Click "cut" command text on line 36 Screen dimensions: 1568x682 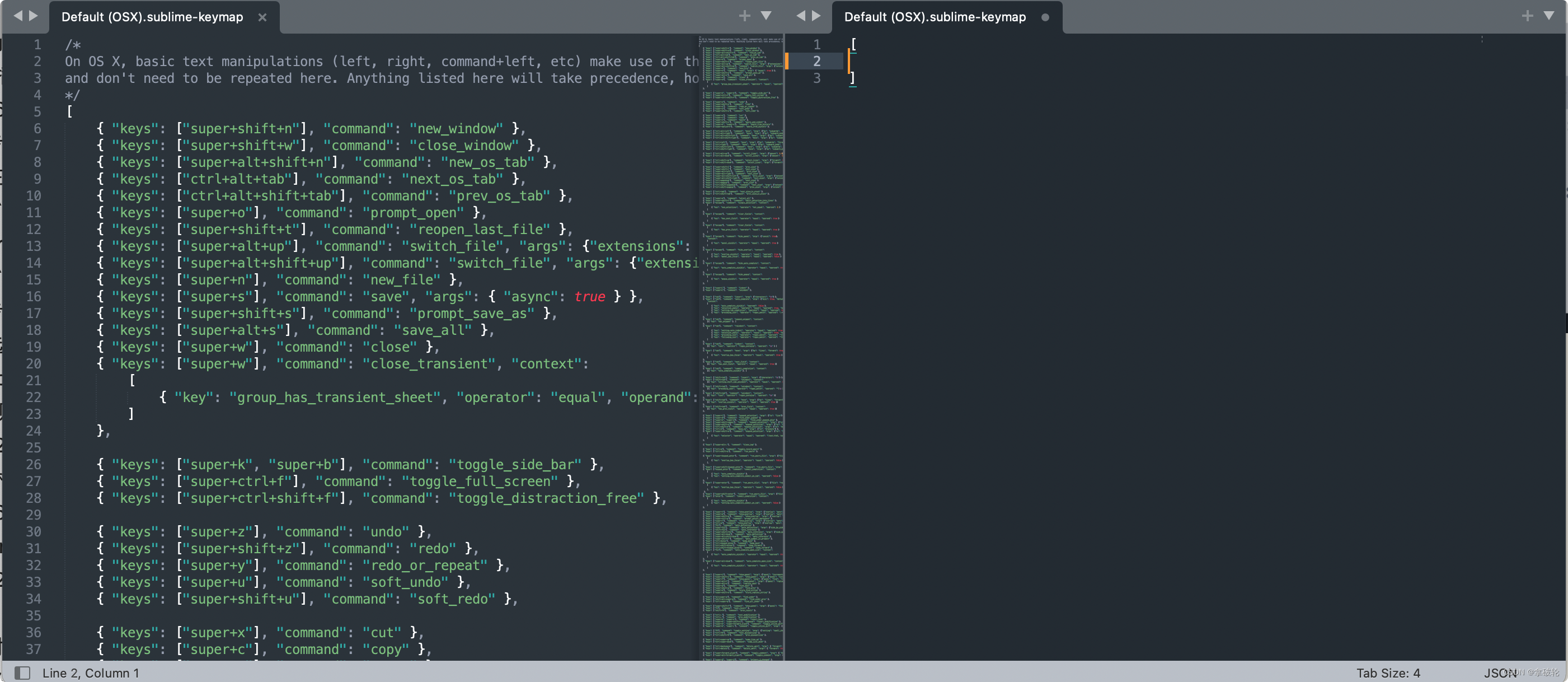coord(382,633)
